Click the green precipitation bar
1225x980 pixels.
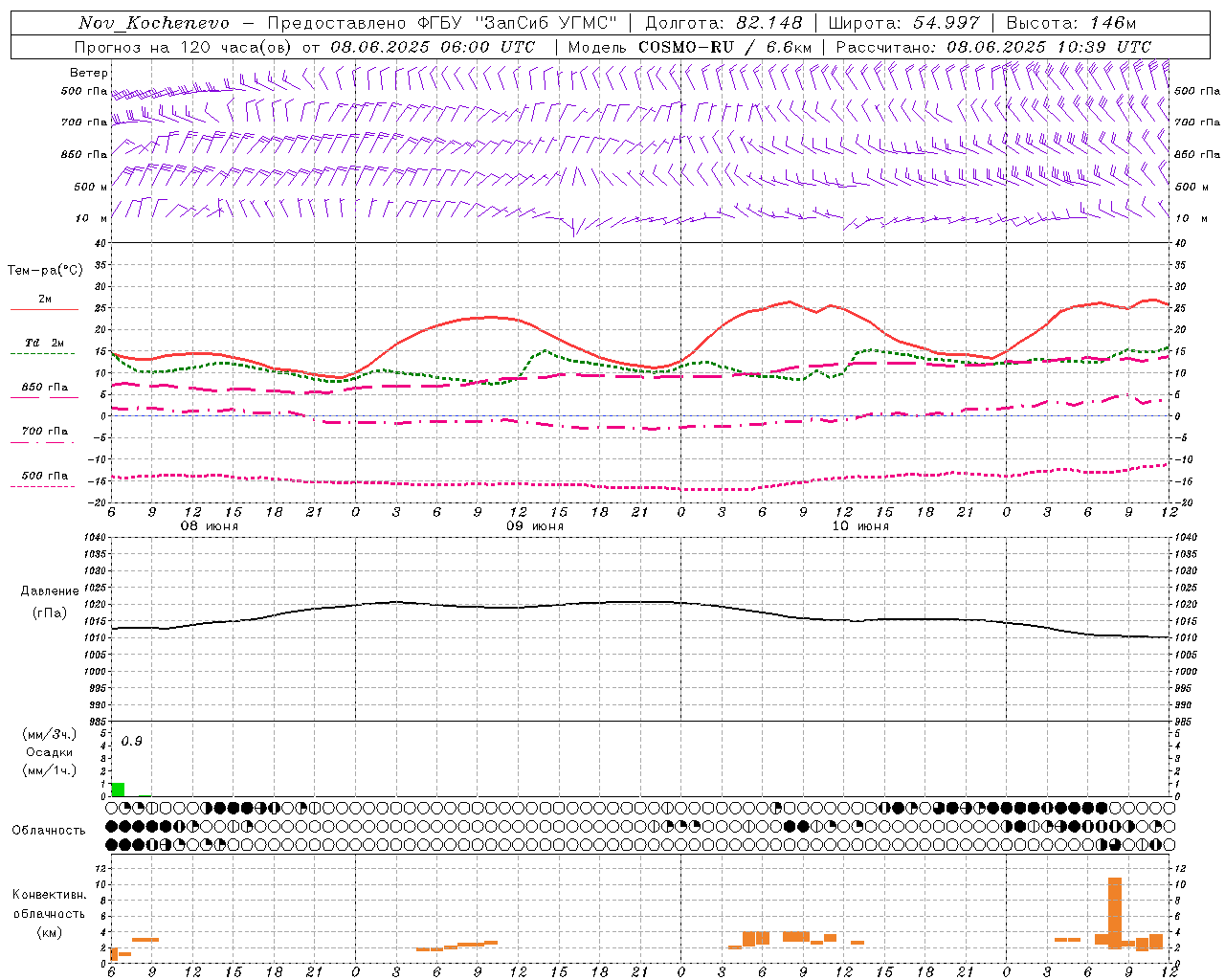point(118,790)
